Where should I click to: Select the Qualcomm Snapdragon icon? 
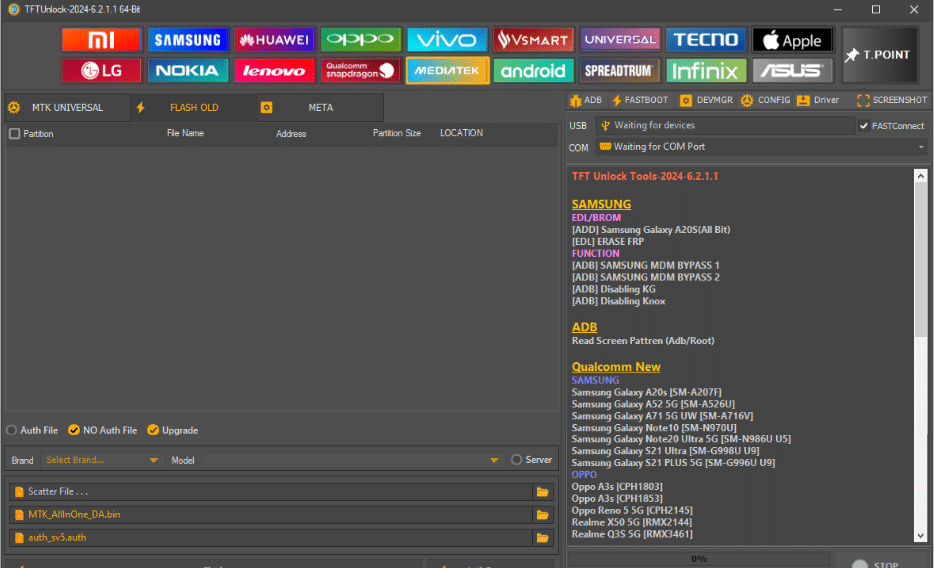coord(360,71)
